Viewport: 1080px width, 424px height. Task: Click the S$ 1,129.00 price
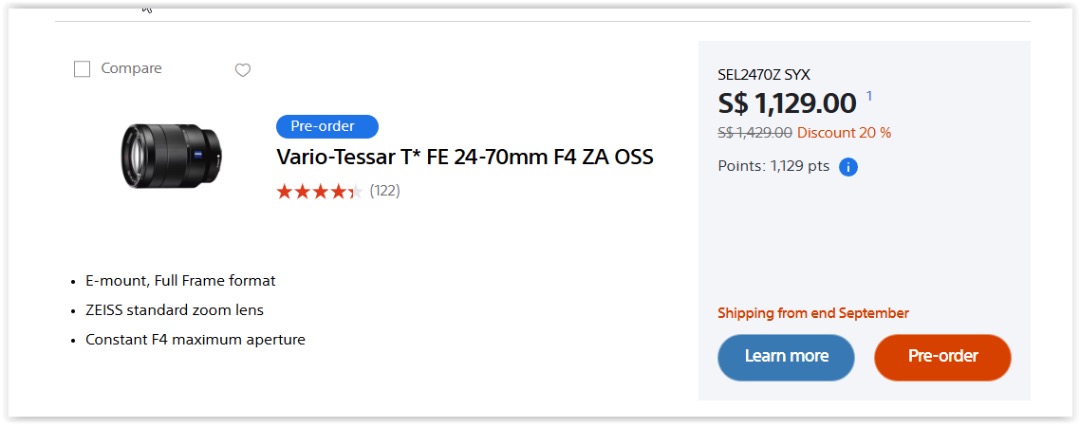click(x=787, y=103)
